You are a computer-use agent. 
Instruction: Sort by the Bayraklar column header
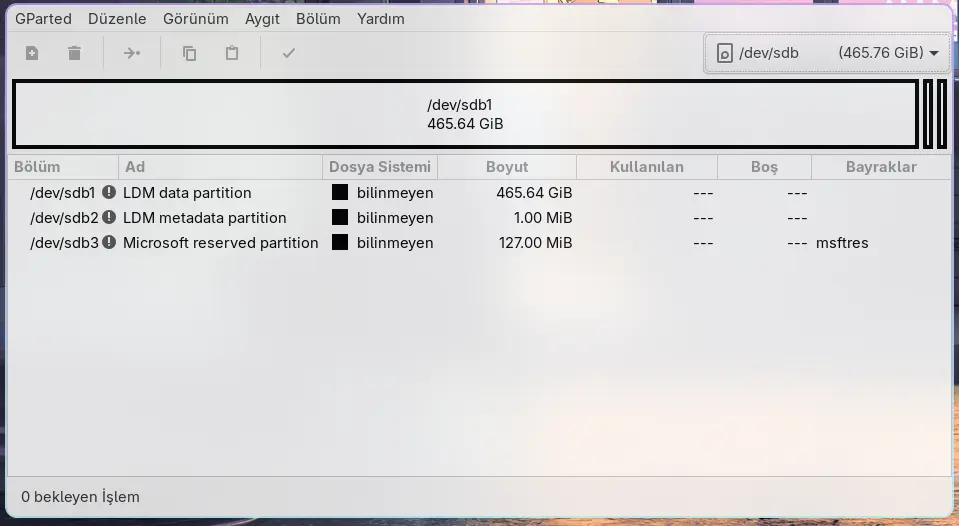[x=881, y=167]
